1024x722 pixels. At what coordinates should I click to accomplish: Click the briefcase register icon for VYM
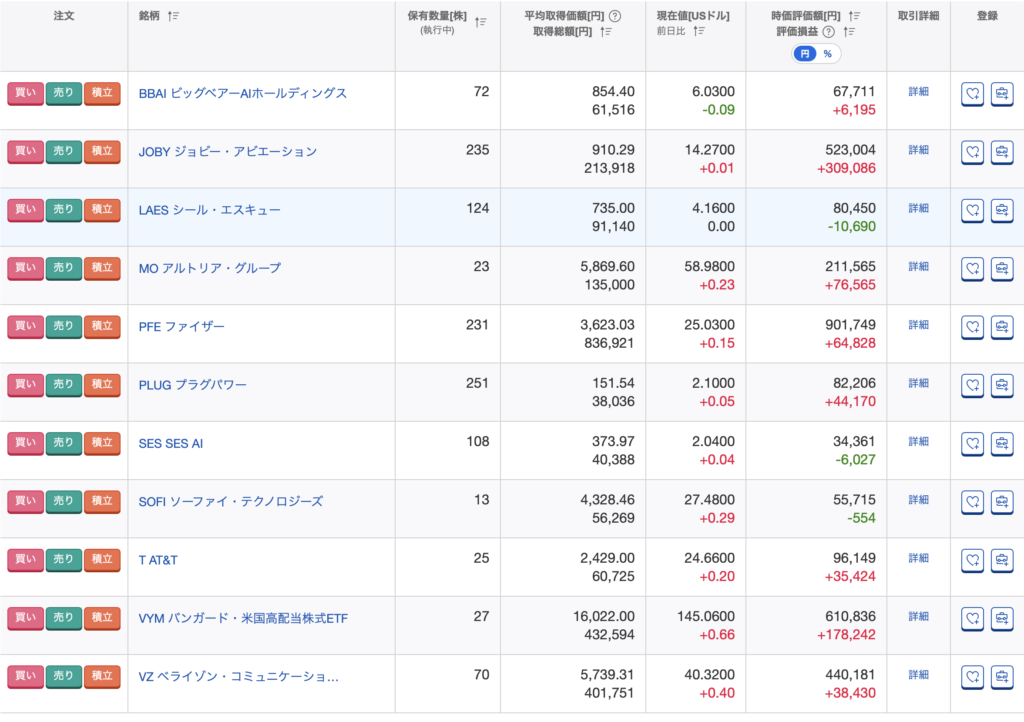[1002, 618]
